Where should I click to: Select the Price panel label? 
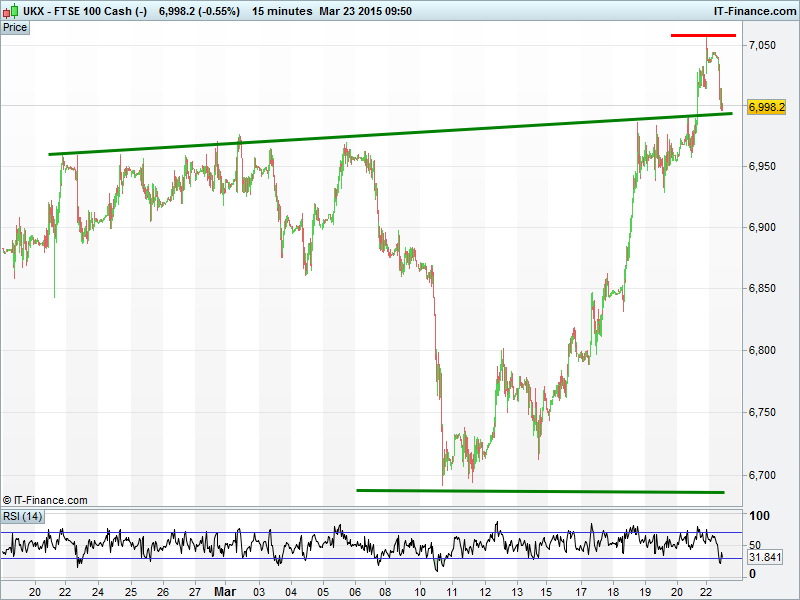point(15,28)
